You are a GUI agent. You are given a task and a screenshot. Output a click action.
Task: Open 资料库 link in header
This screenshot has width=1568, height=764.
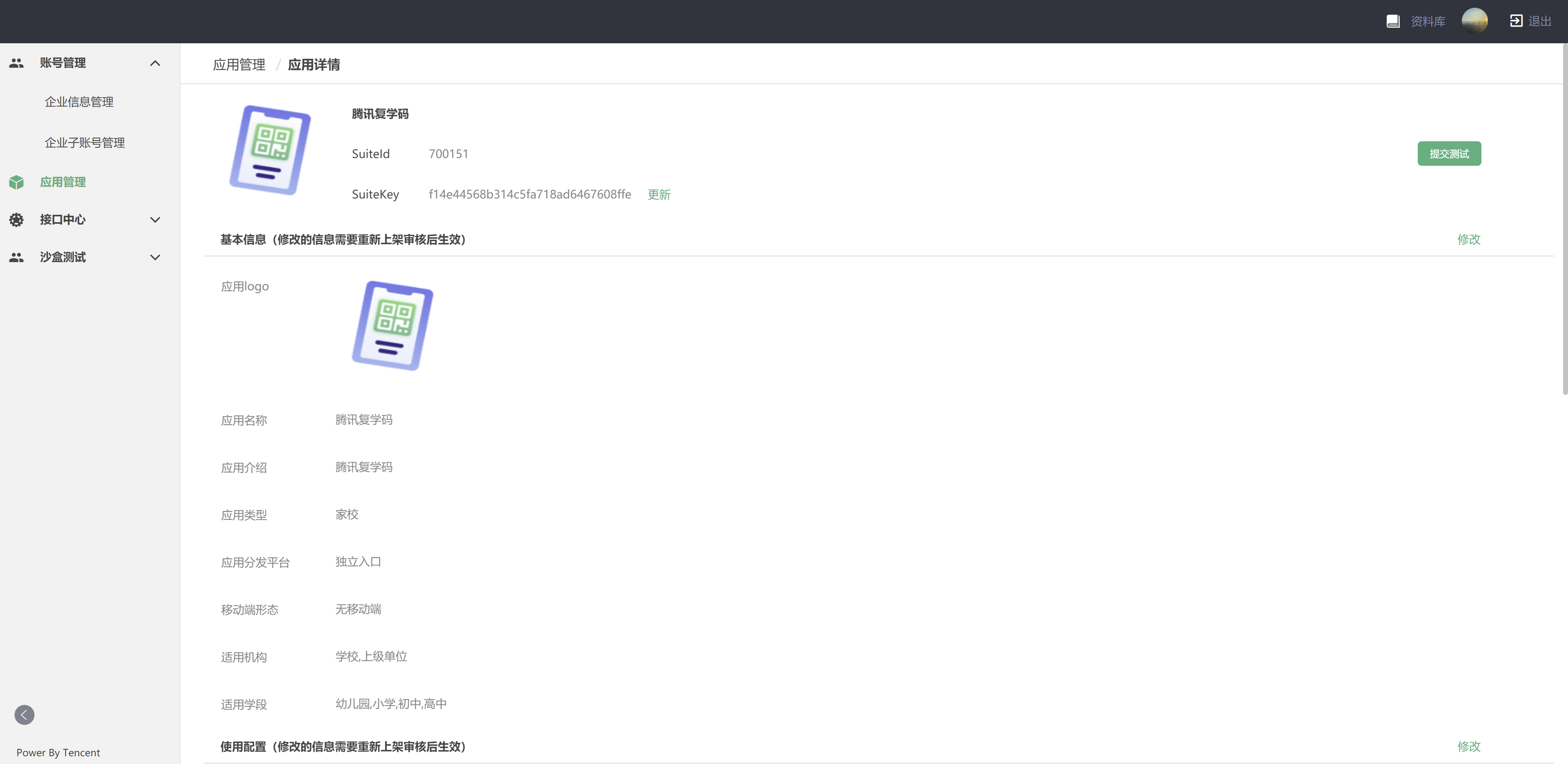[1428, 21]
